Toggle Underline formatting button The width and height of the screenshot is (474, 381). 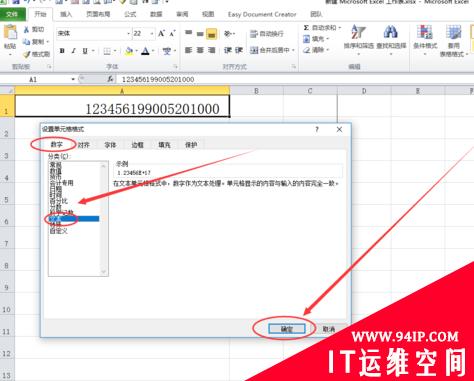85,51
